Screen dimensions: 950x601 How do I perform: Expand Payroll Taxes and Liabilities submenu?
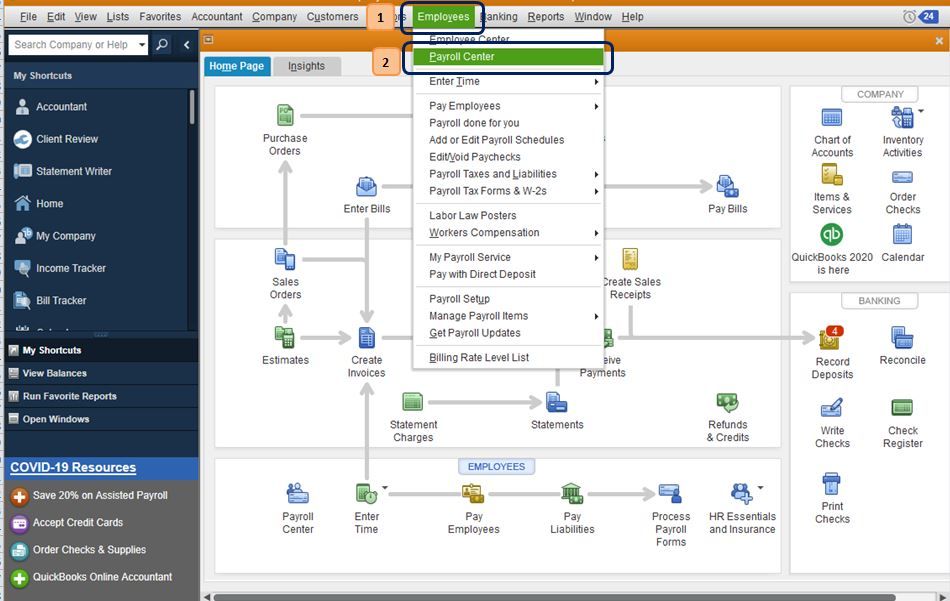[596, 174]
